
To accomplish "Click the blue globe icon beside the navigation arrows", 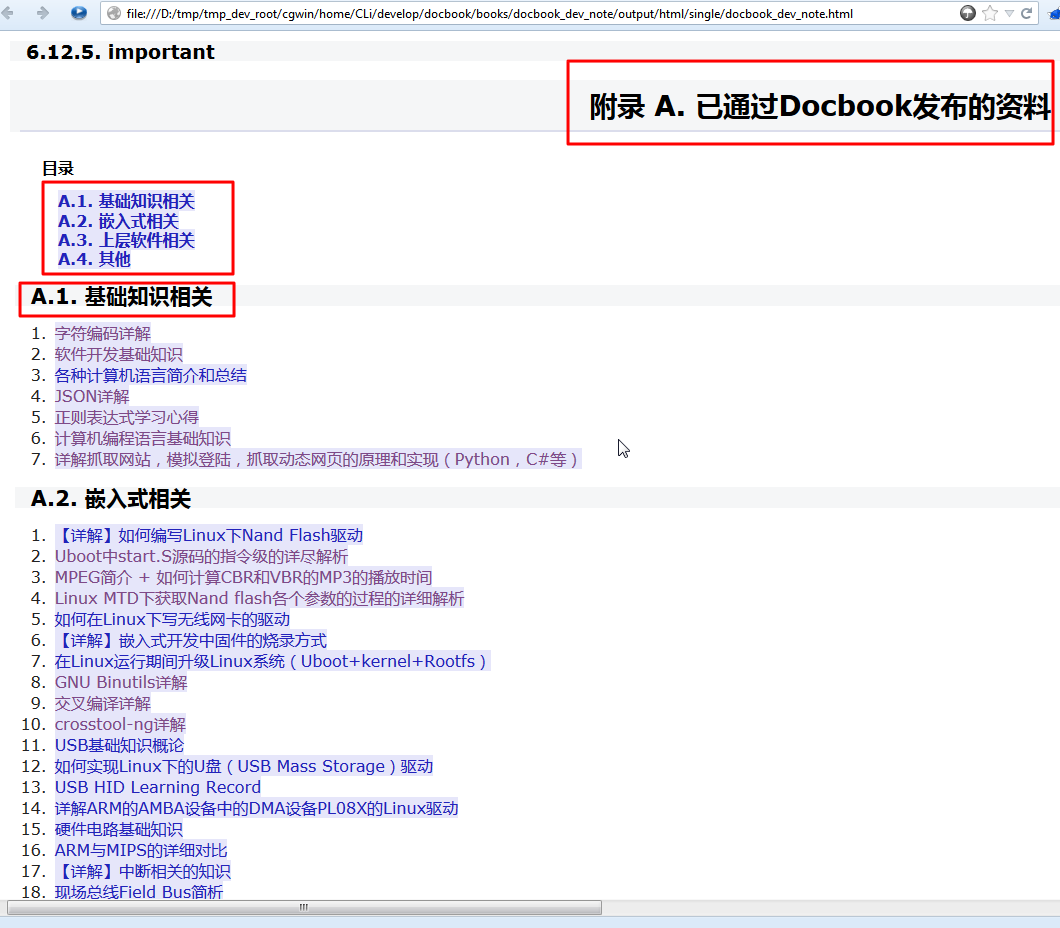I will [x=78, y=13].
